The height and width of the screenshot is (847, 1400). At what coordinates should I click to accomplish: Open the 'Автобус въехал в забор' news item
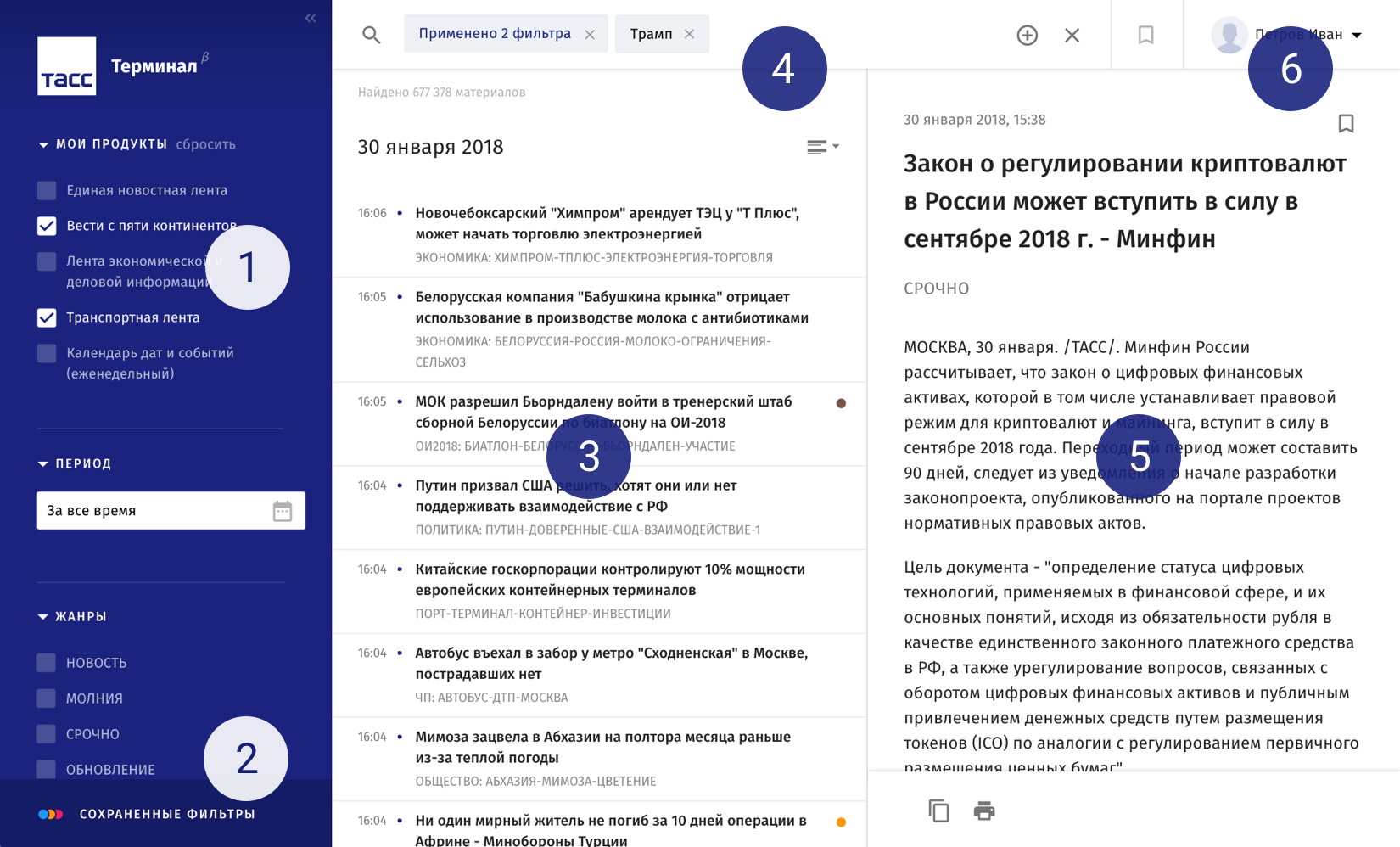pos(599,676)
